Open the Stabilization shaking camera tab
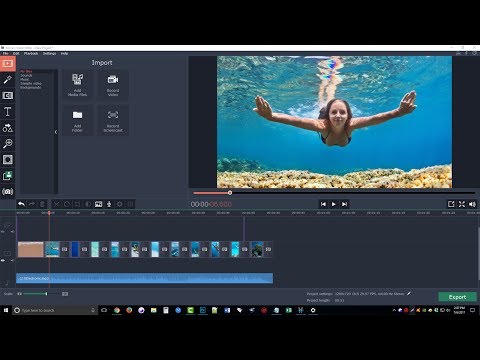480x360 pixels. (x=8, y=192)
